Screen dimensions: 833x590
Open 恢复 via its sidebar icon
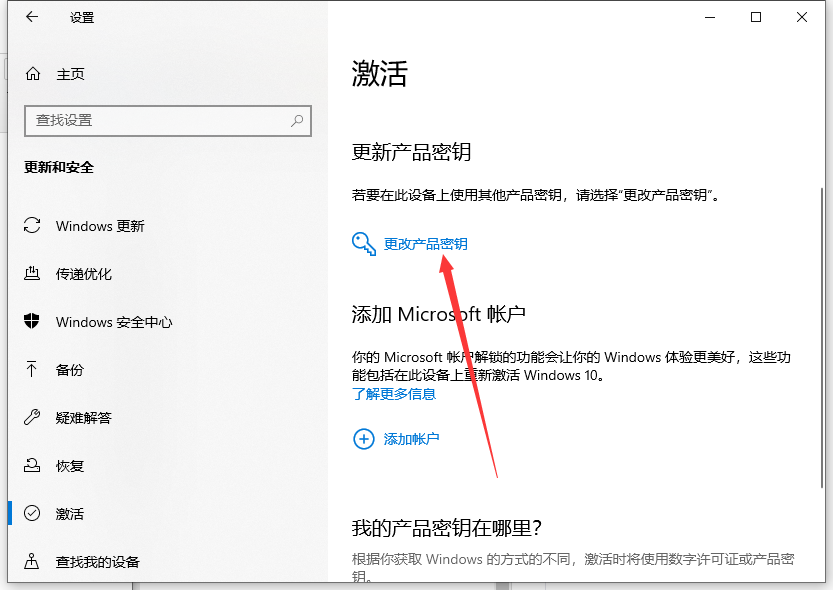pyautogui.click(x=33, y=466)
